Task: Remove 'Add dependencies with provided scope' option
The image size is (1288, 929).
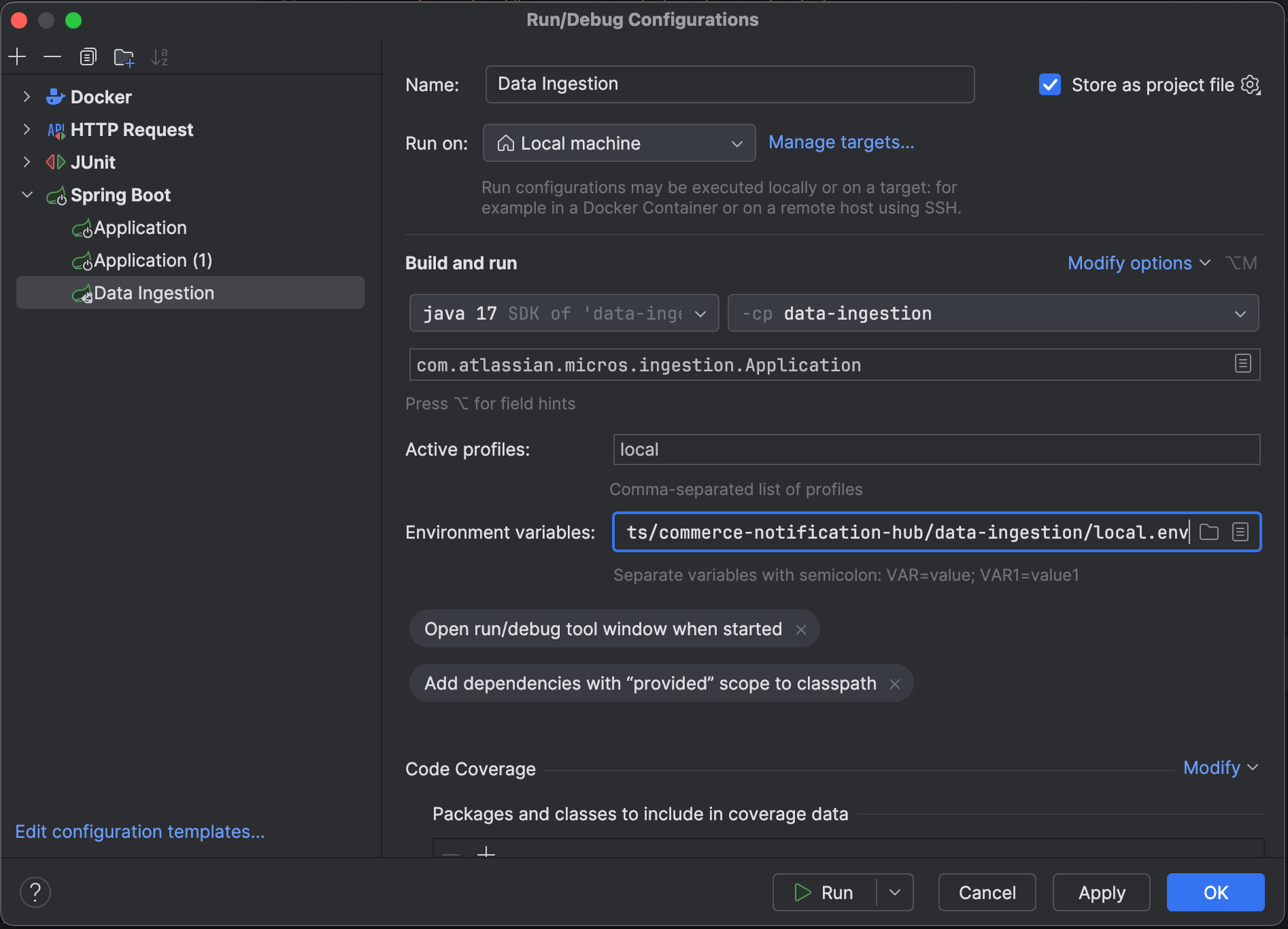Action: (x=895, y=684)
